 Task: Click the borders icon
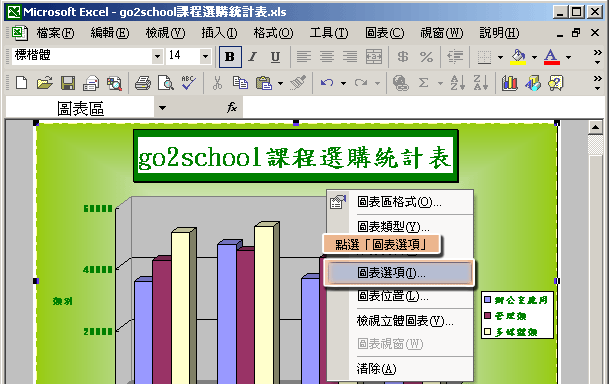484,57
